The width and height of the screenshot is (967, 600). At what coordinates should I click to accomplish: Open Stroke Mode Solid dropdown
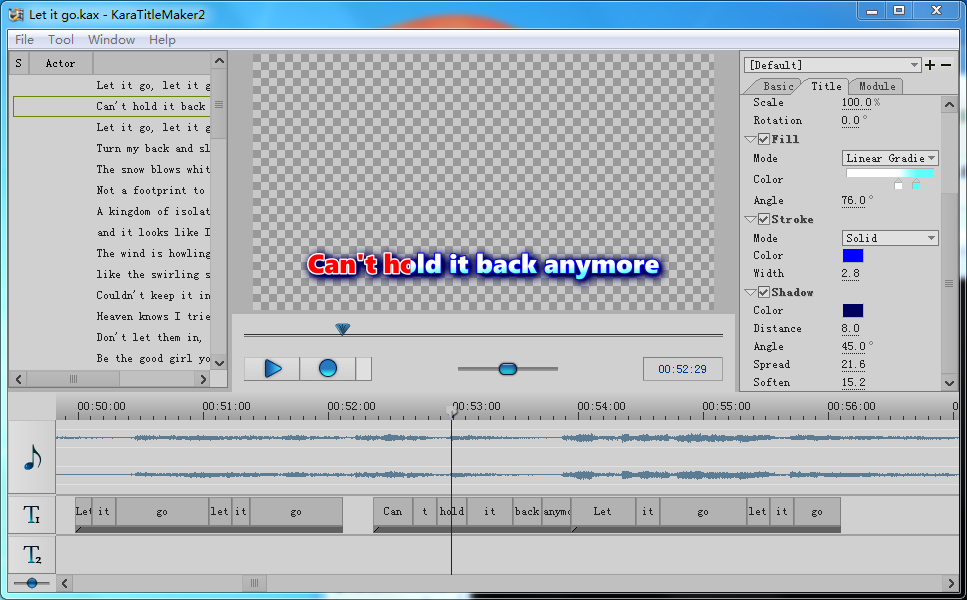[x=890, y=238]
